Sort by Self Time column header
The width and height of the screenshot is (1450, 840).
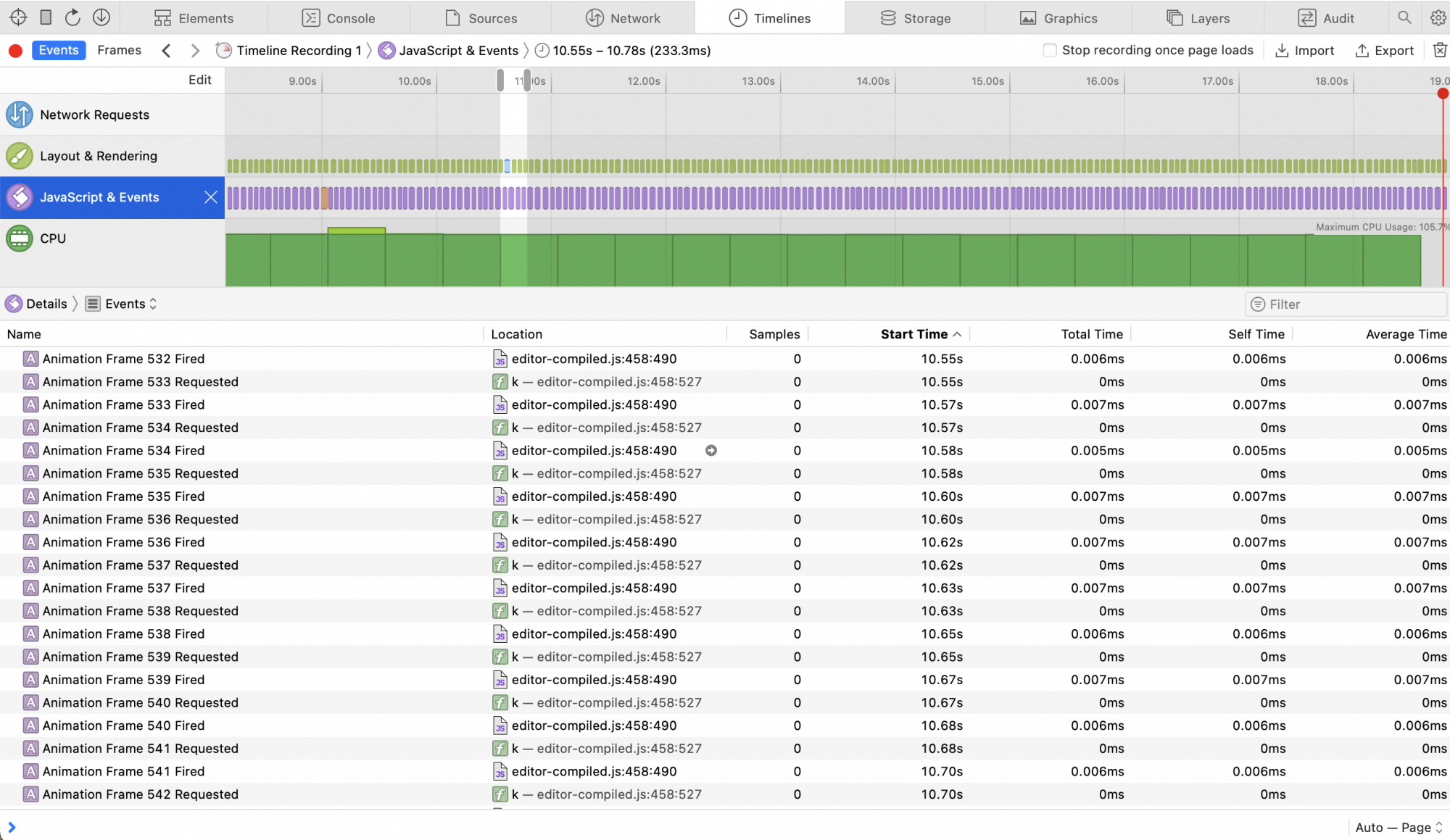(1212, 334)
